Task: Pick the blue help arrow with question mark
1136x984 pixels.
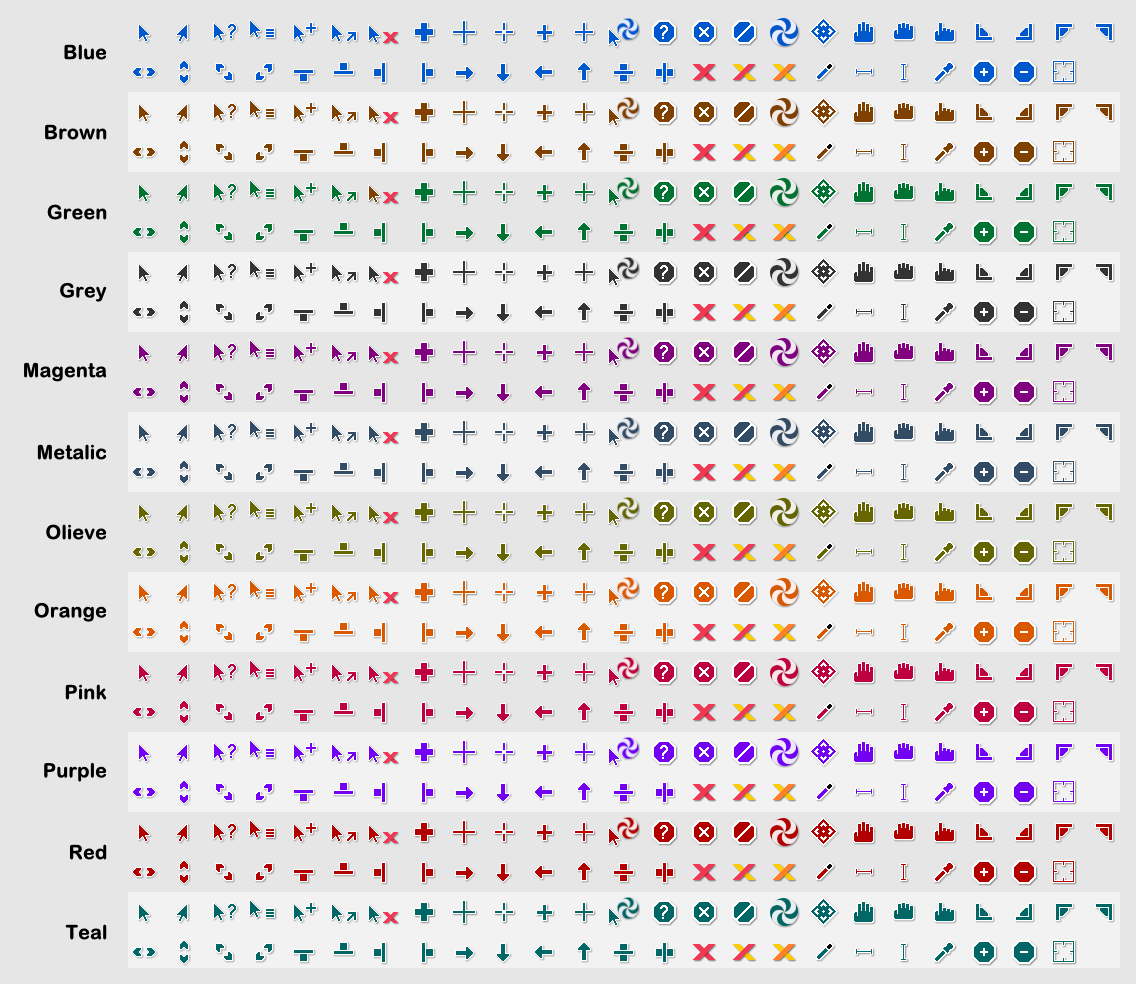Action: click(225, 32)
